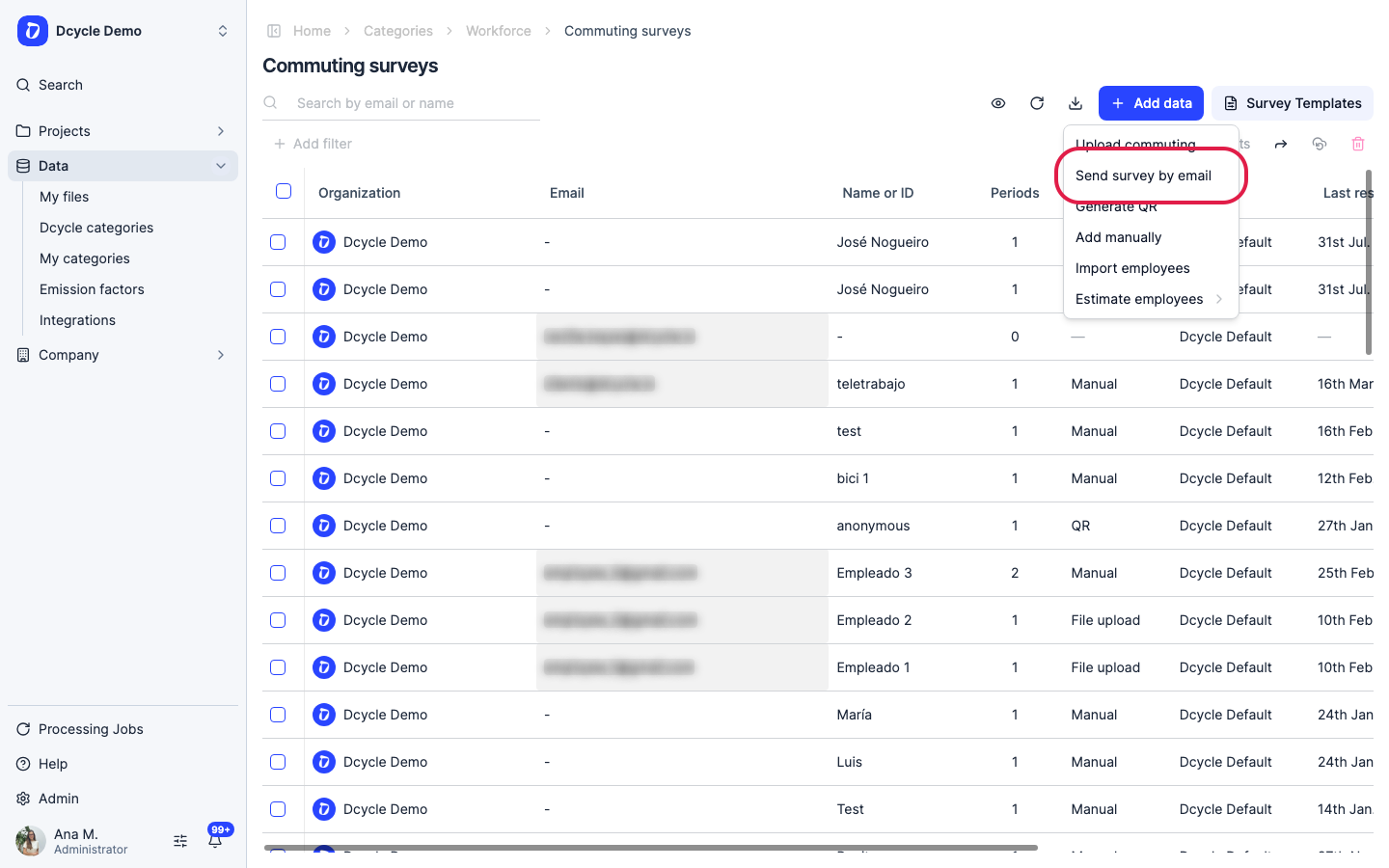Screen dimensions: 1389x868
Task: Focus the search by email or name field
Action: click(401, 103)
